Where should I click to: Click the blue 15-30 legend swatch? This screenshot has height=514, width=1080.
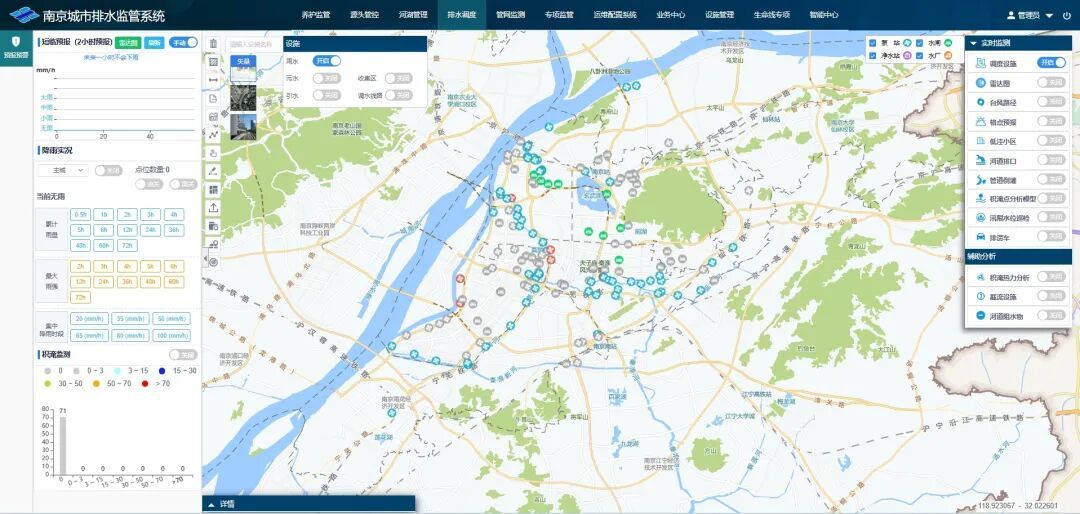[163, 371]
